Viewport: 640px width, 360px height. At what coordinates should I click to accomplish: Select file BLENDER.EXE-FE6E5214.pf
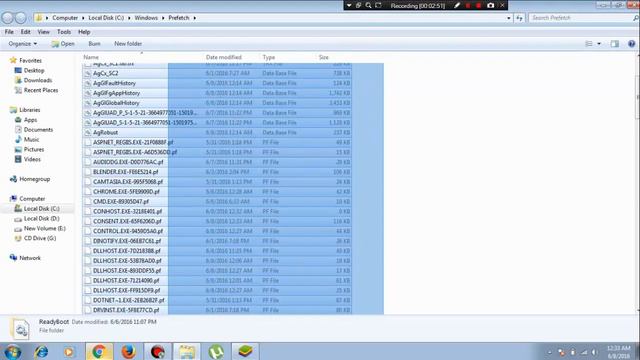125,172
